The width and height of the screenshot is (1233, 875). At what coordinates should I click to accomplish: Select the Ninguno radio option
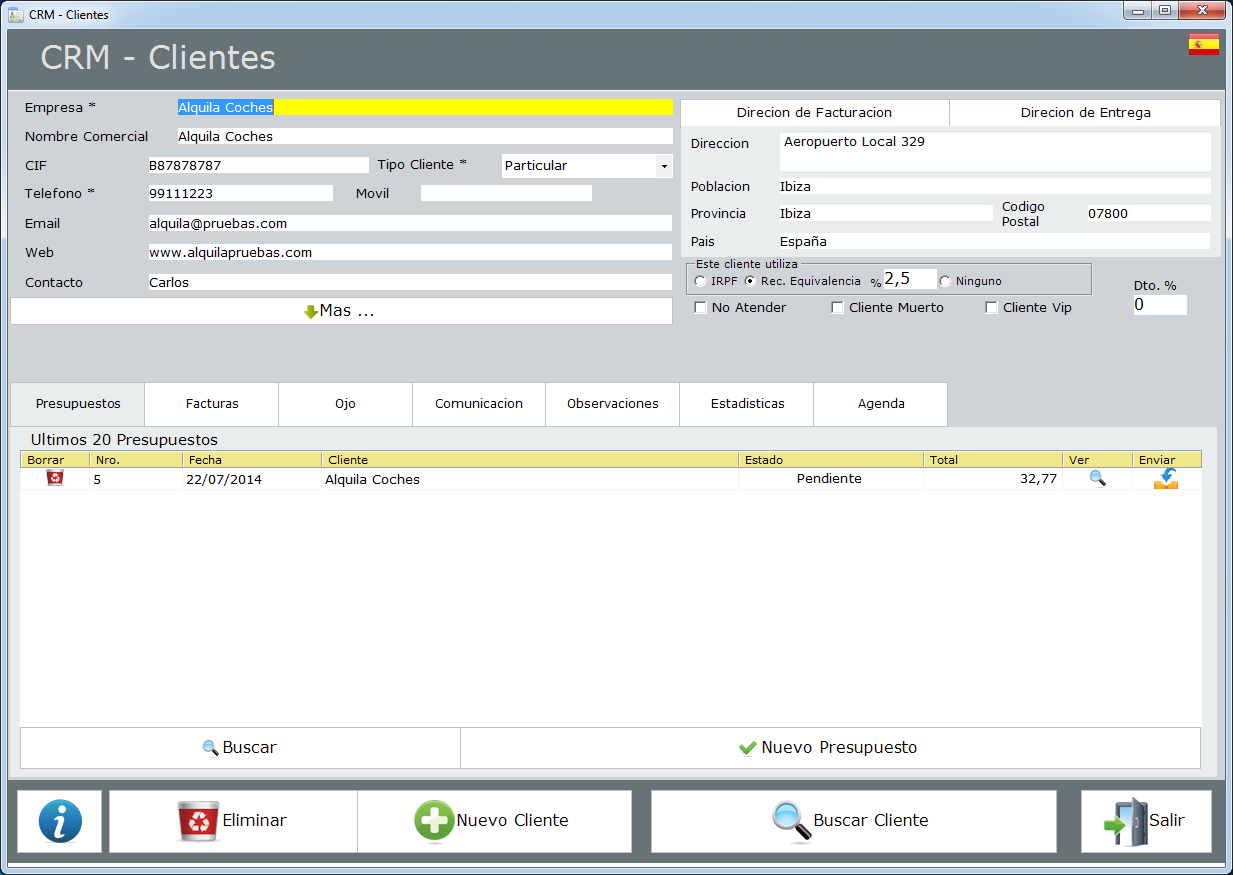[945, 282]
